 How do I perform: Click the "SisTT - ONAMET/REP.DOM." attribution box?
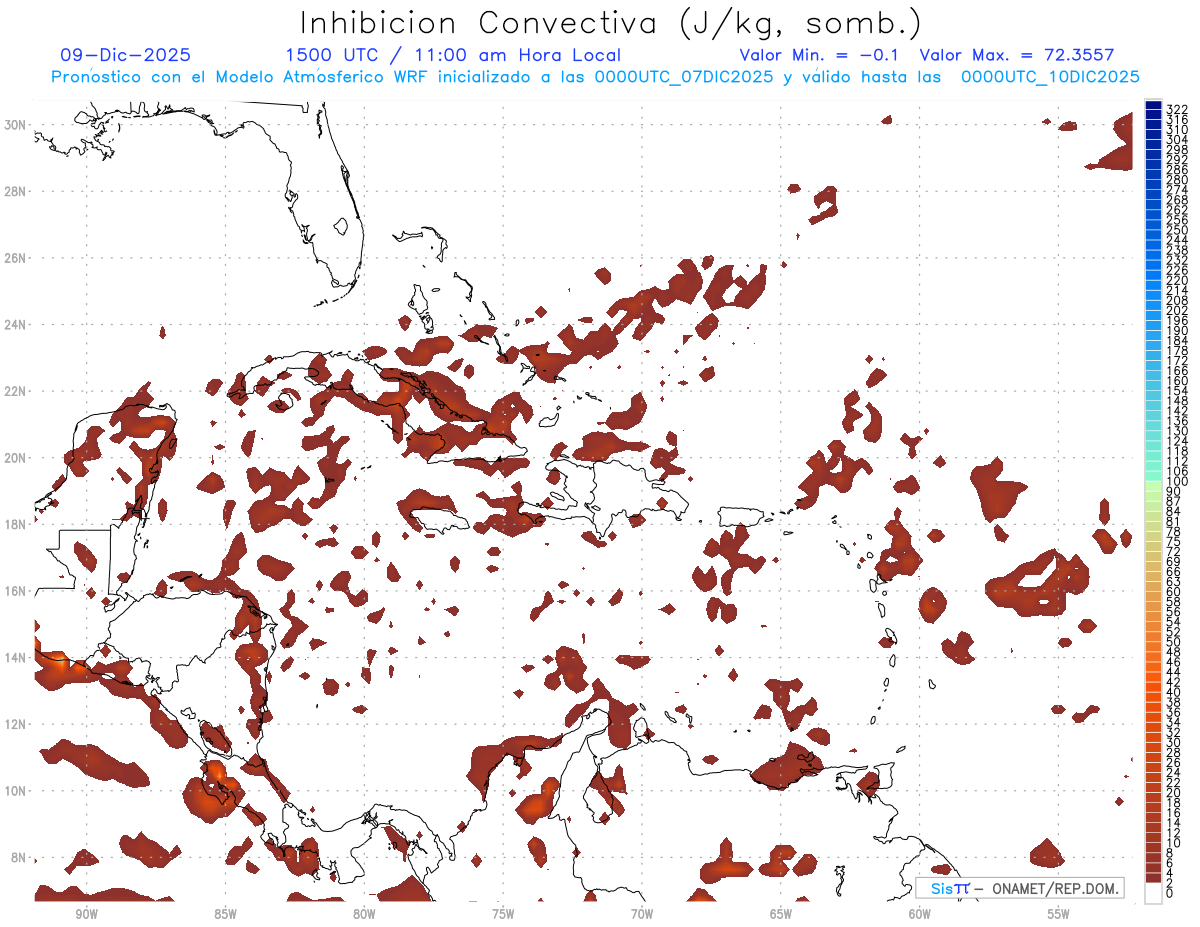tap(1020, 888)
